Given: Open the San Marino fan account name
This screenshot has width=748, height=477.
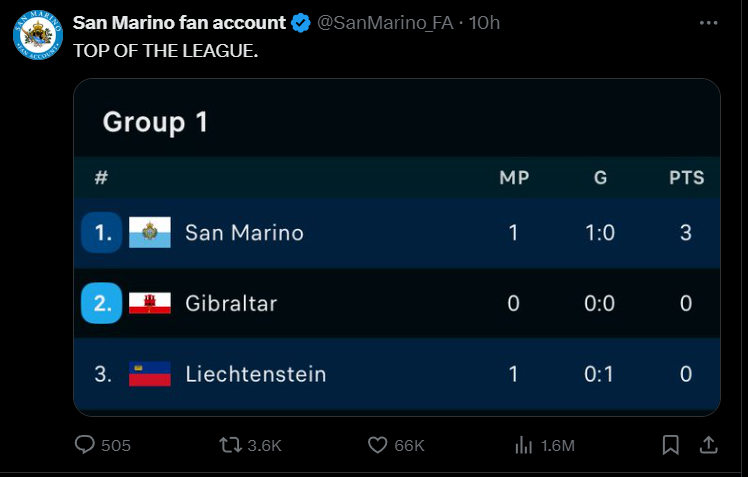Looking at the screenshot, I should pos(179,22).
